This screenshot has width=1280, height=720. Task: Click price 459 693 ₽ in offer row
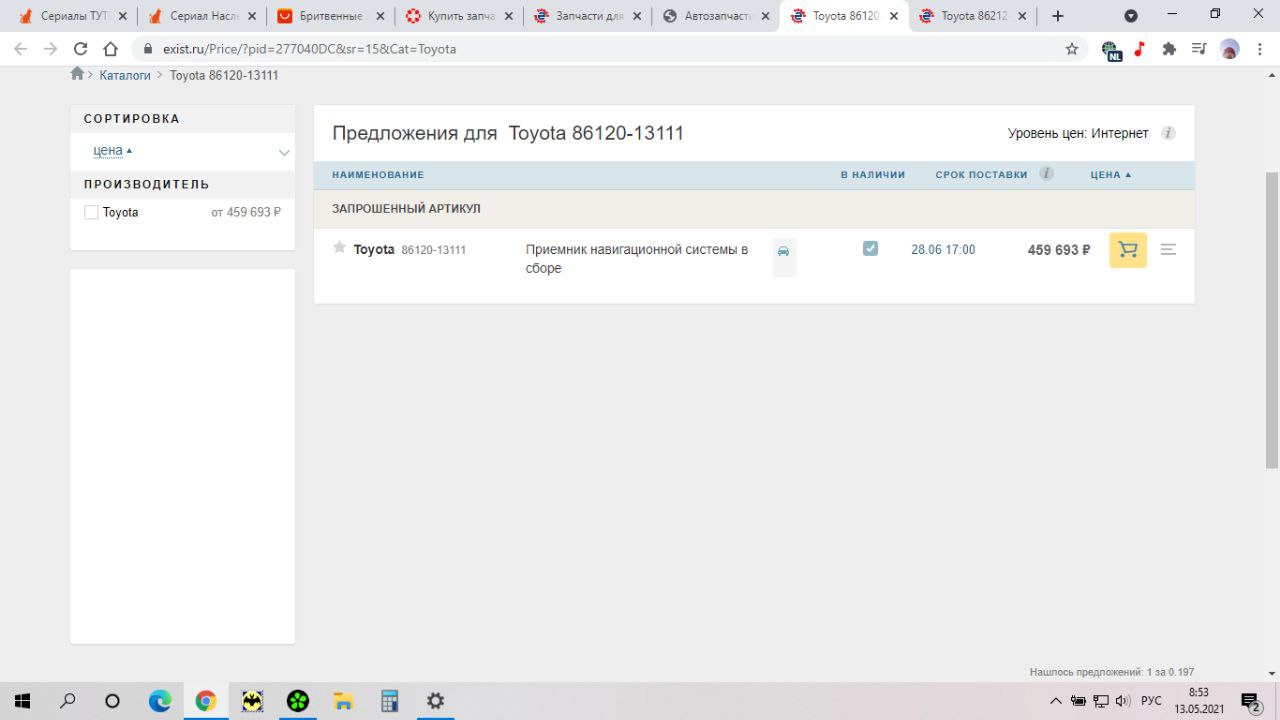(1059, 250)
